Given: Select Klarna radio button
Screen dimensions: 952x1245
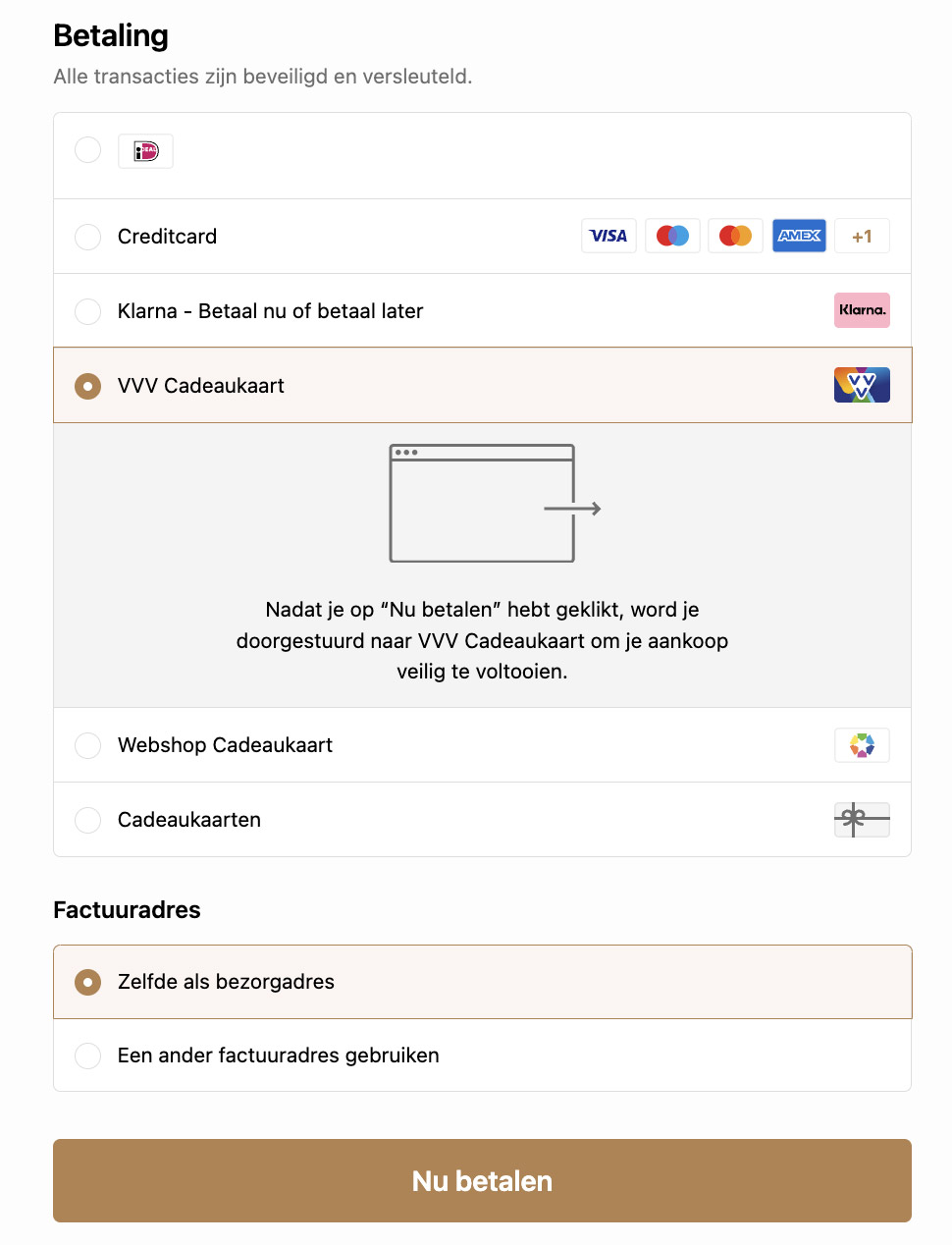Looking at the screenshot, I should (x=88, y=311).
